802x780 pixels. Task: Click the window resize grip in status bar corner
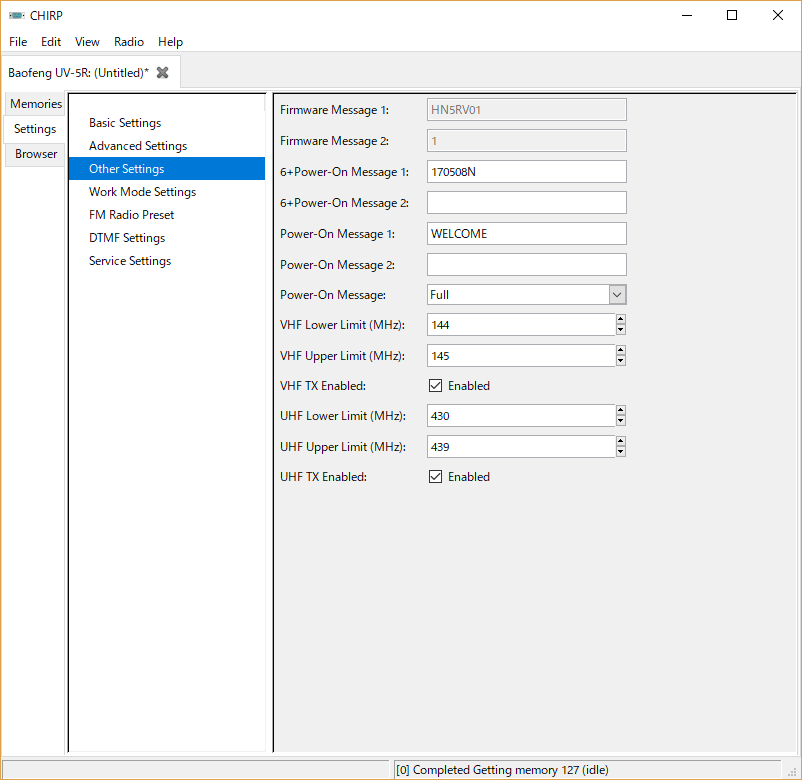(793, 772)
